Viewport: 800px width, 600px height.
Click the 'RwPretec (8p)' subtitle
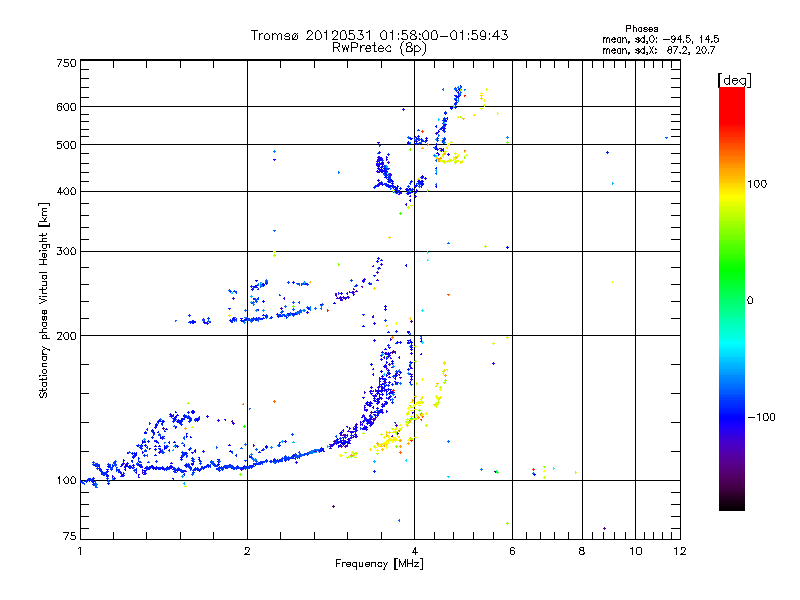point(379,48)
